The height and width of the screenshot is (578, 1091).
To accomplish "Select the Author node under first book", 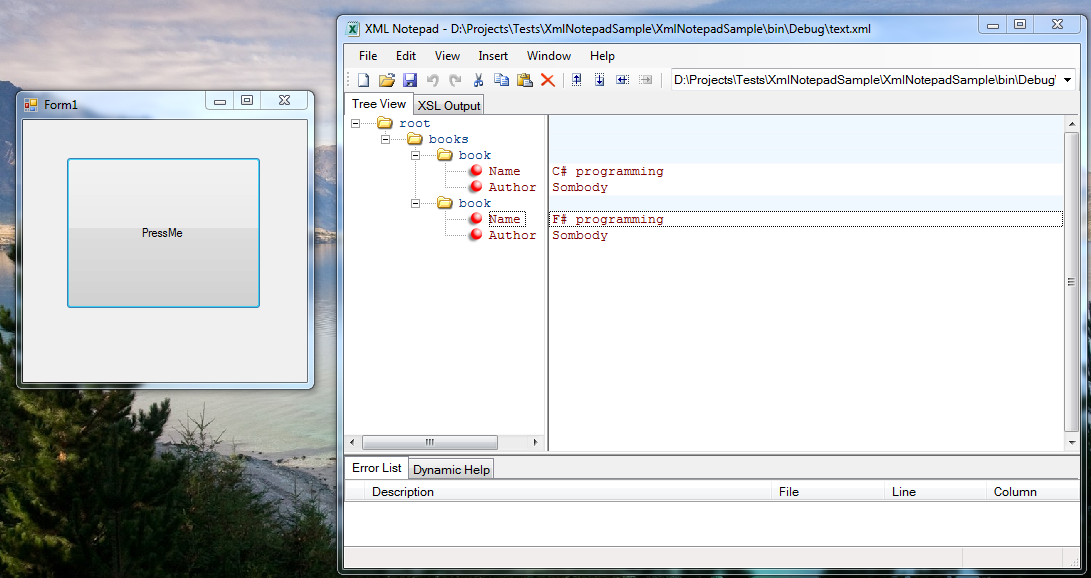I will pos(513,187).
